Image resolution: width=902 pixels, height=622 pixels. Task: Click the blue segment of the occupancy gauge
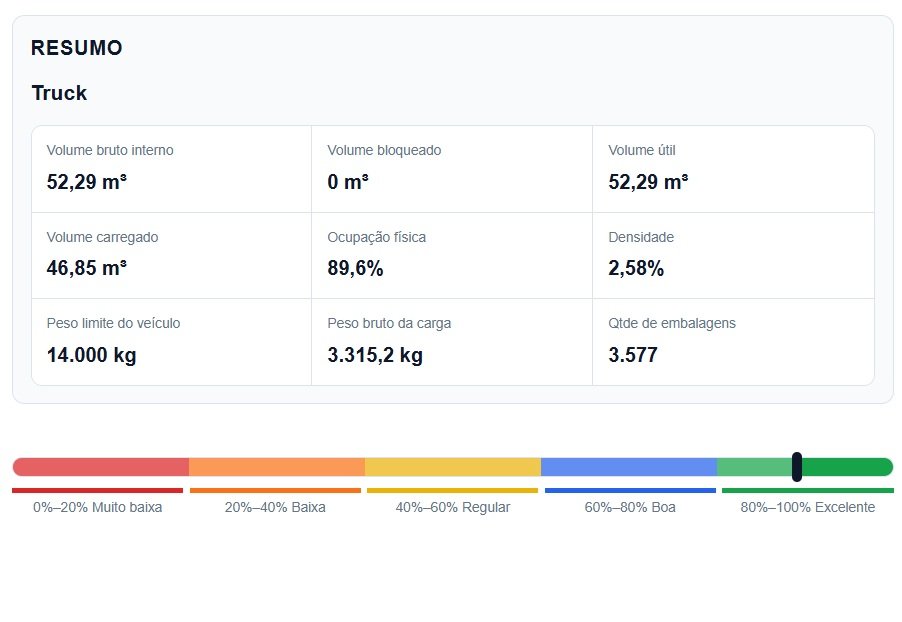tap(629, 467)
